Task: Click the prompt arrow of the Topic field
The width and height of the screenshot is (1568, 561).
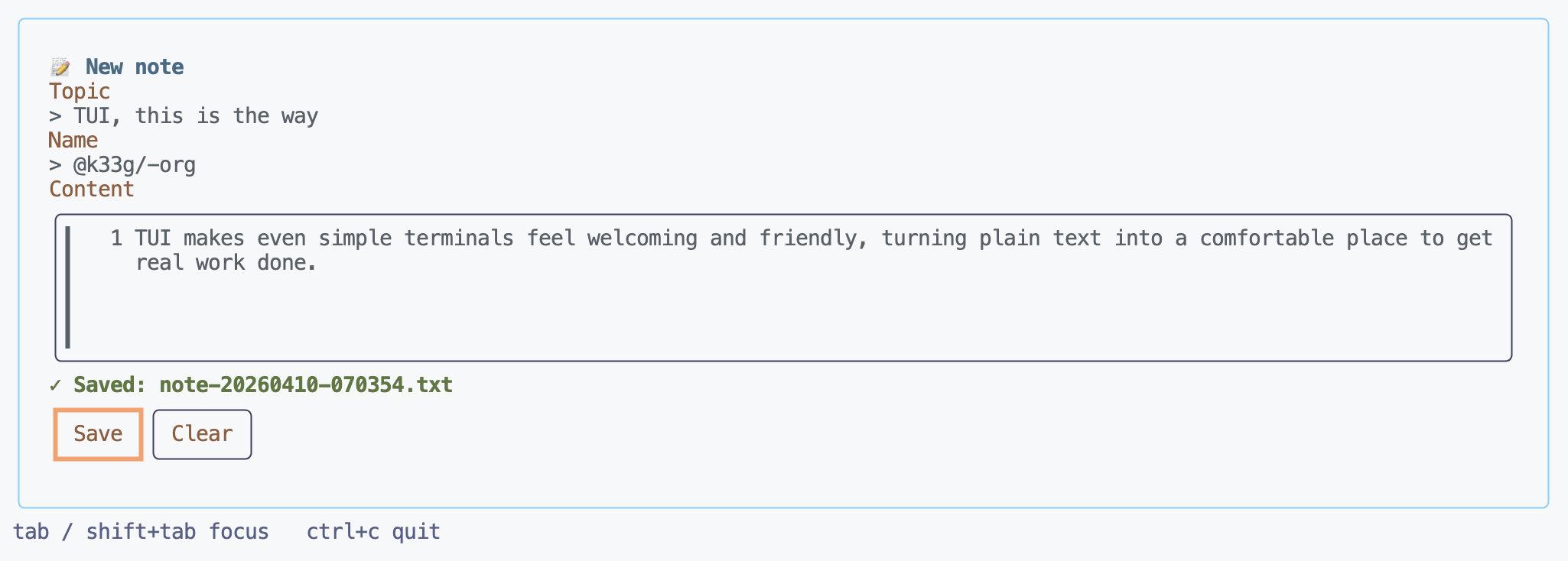Action: [x=55, y=116]
